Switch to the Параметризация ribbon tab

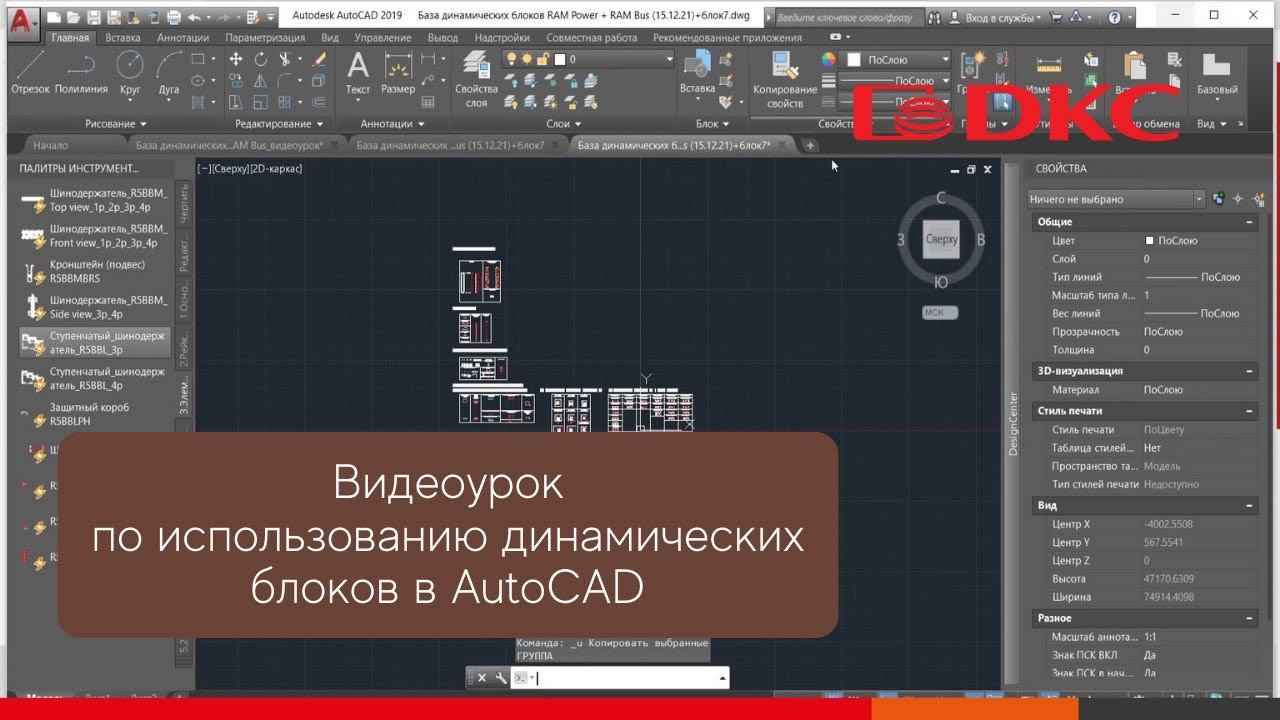click(x=265, y=38)
